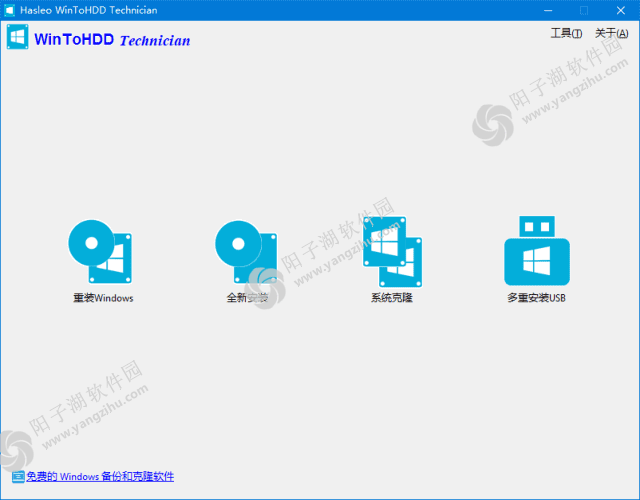Click the WinToHDD logo icon in header
Image resolution: width=640 pixels, height=500 pixels.
[18, 37]
